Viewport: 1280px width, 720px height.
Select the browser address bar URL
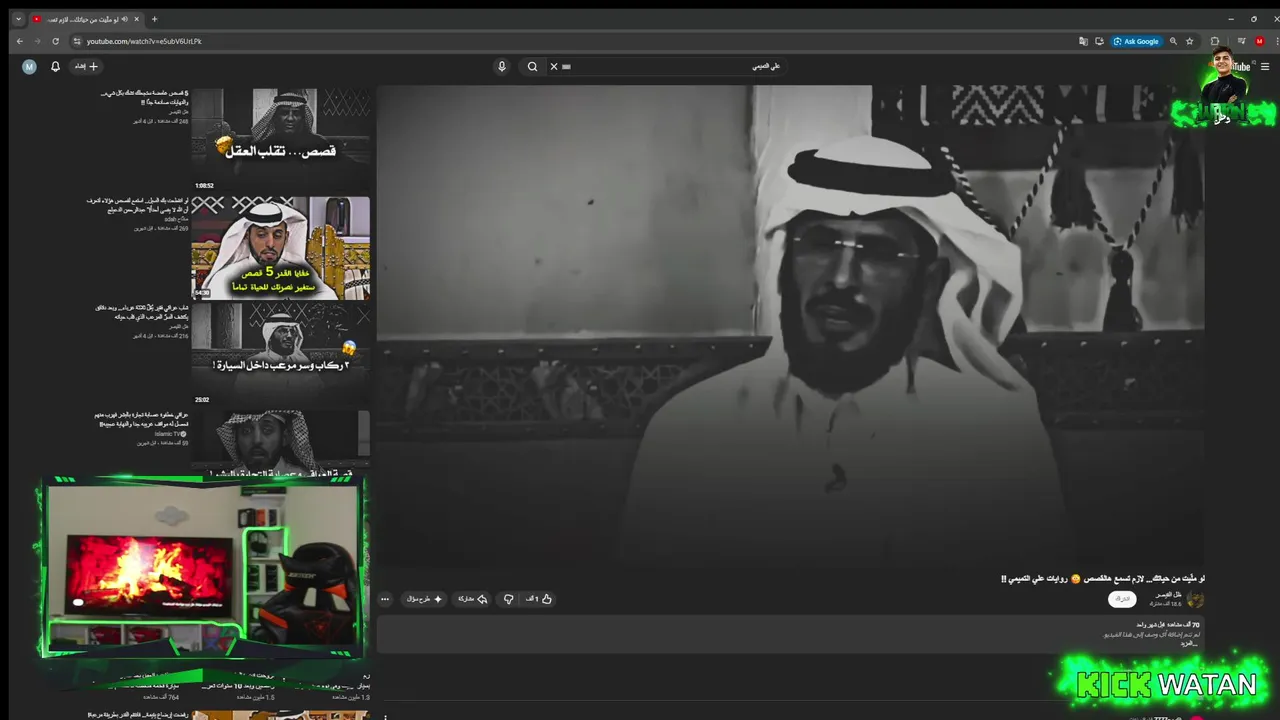click(144, 41)
